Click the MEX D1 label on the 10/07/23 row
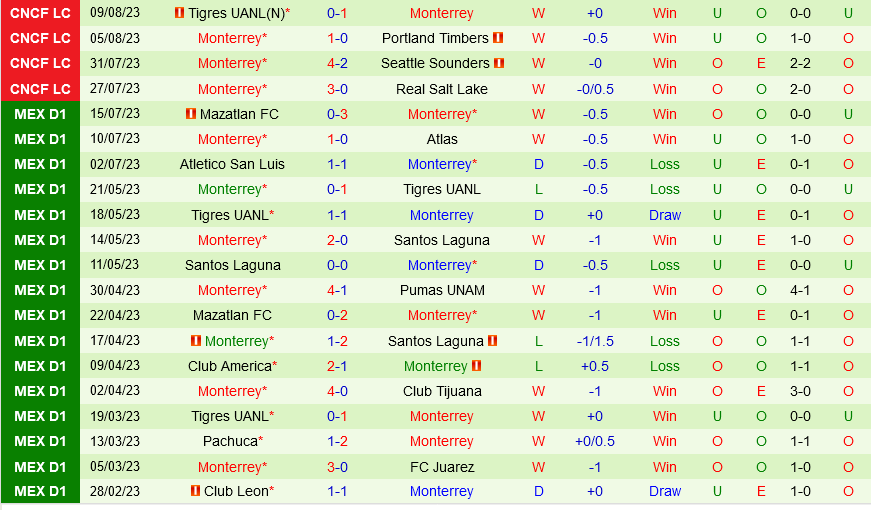 (x=40, y=139)
